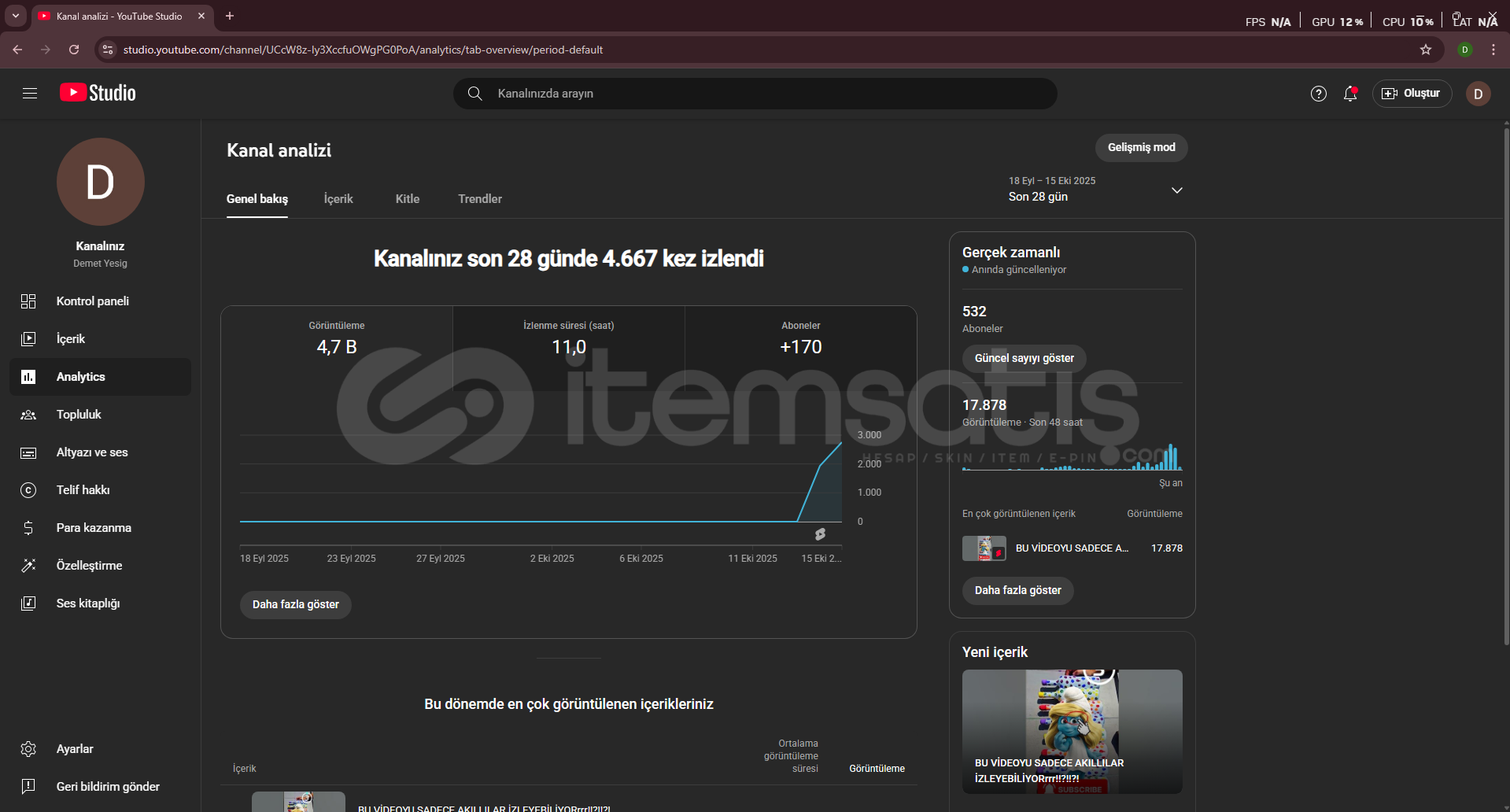
Task: Click the Ayarlar settings gear icon
Action: point(28,749)
